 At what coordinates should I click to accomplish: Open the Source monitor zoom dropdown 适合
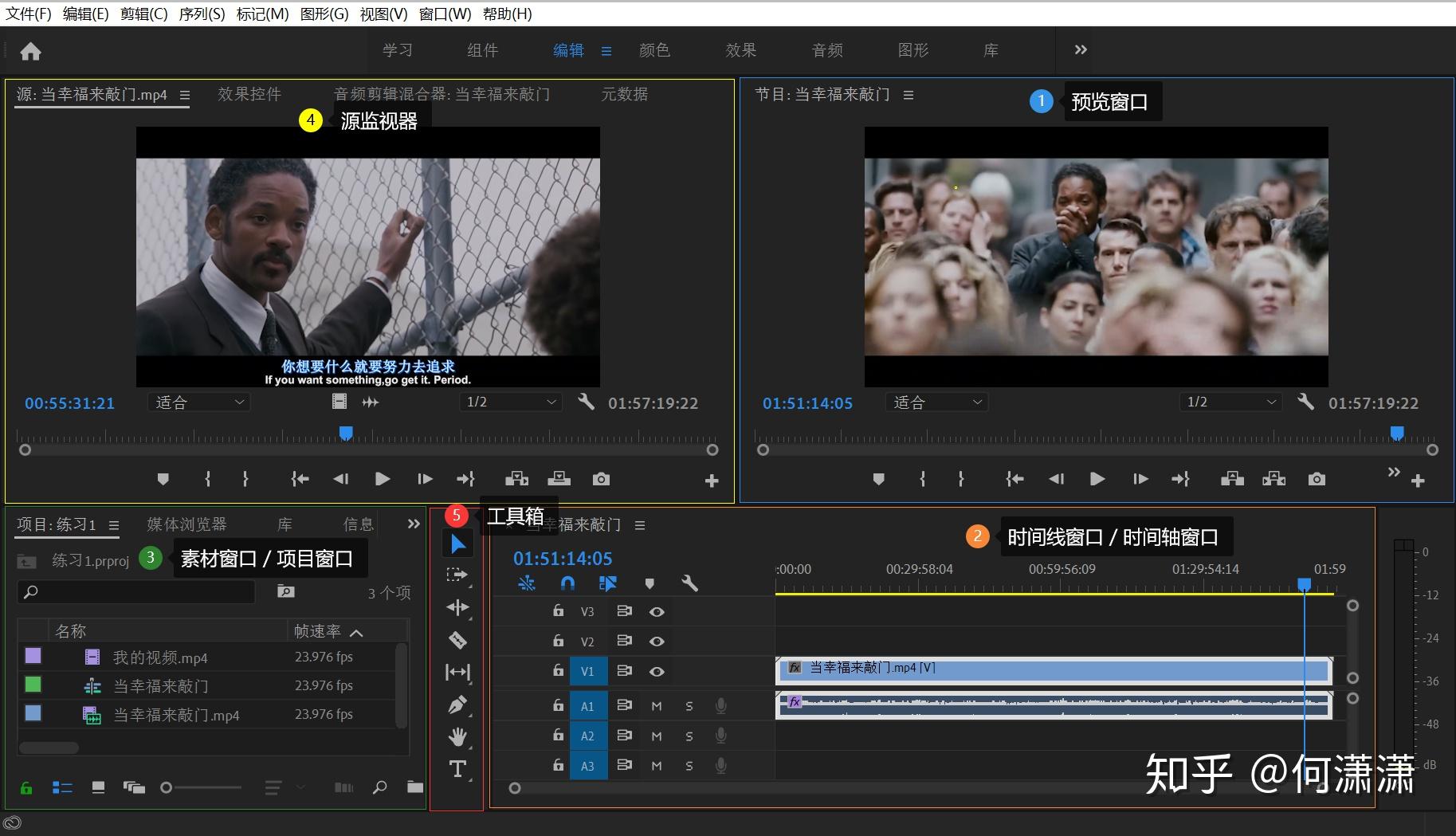coord(199,402)
